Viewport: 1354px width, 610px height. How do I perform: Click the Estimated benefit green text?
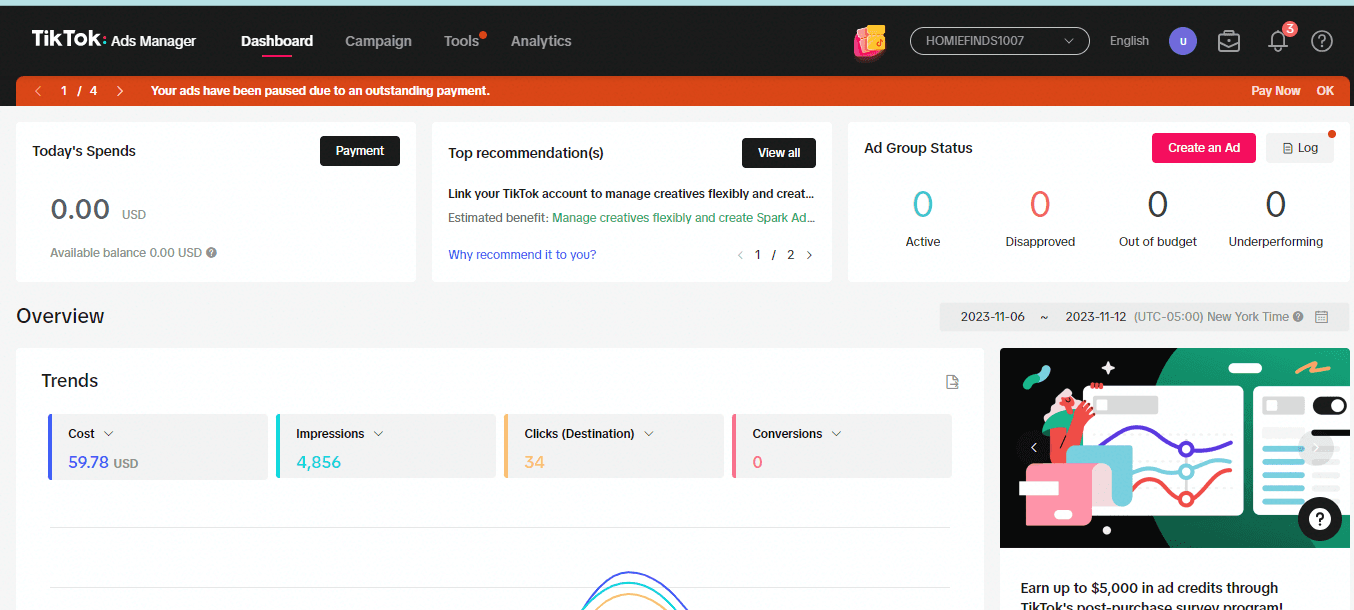(684, 218)
